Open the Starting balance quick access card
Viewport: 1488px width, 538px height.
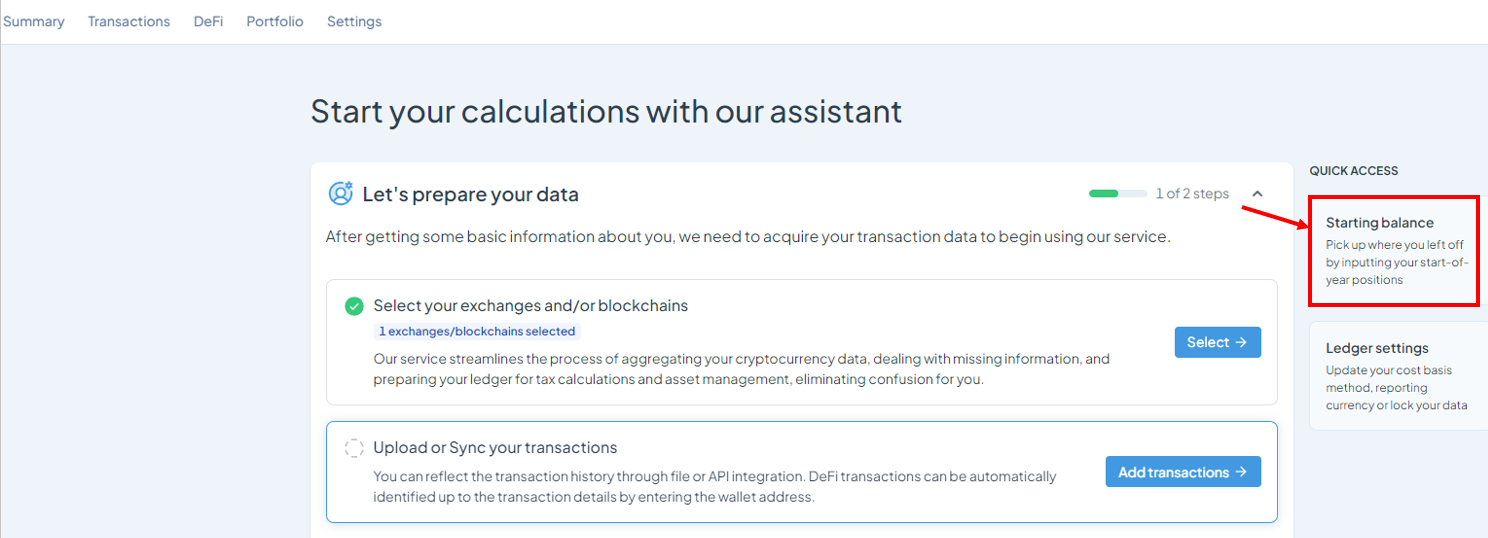point(1394,251)
